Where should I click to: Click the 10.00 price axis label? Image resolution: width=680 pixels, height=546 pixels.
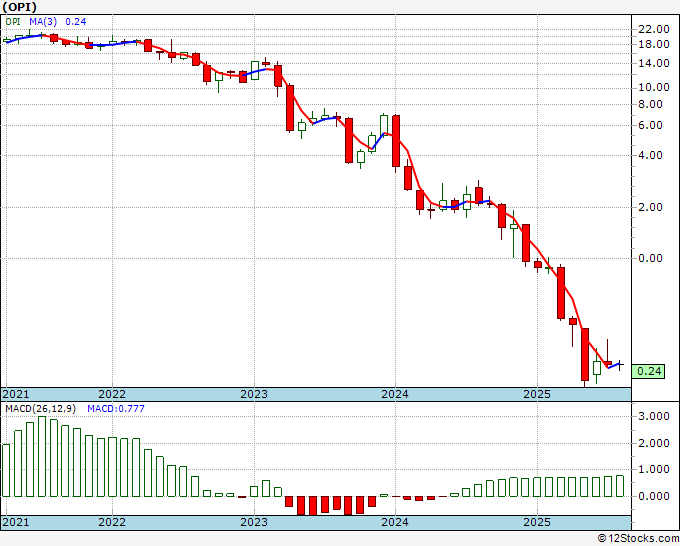(654, 87)
